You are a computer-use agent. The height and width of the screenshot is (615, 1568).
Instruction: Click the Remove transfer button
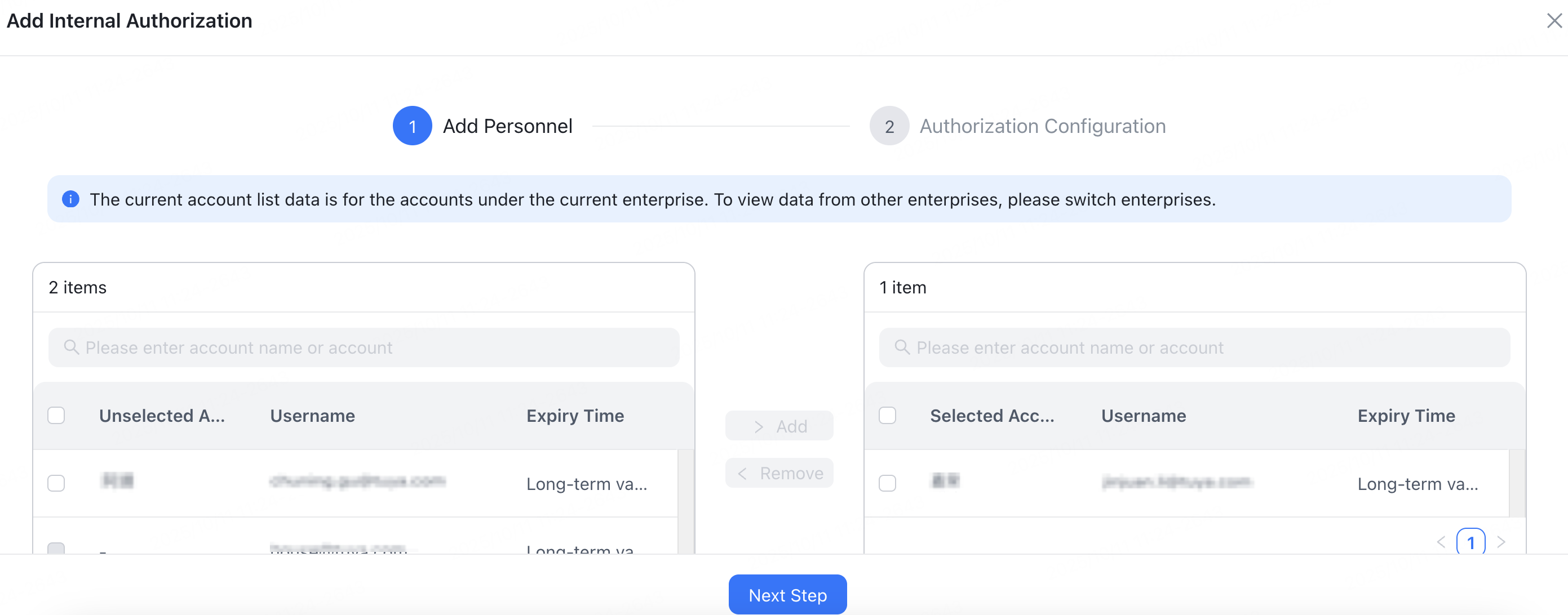pyautogui.click(x=779, y=473)
